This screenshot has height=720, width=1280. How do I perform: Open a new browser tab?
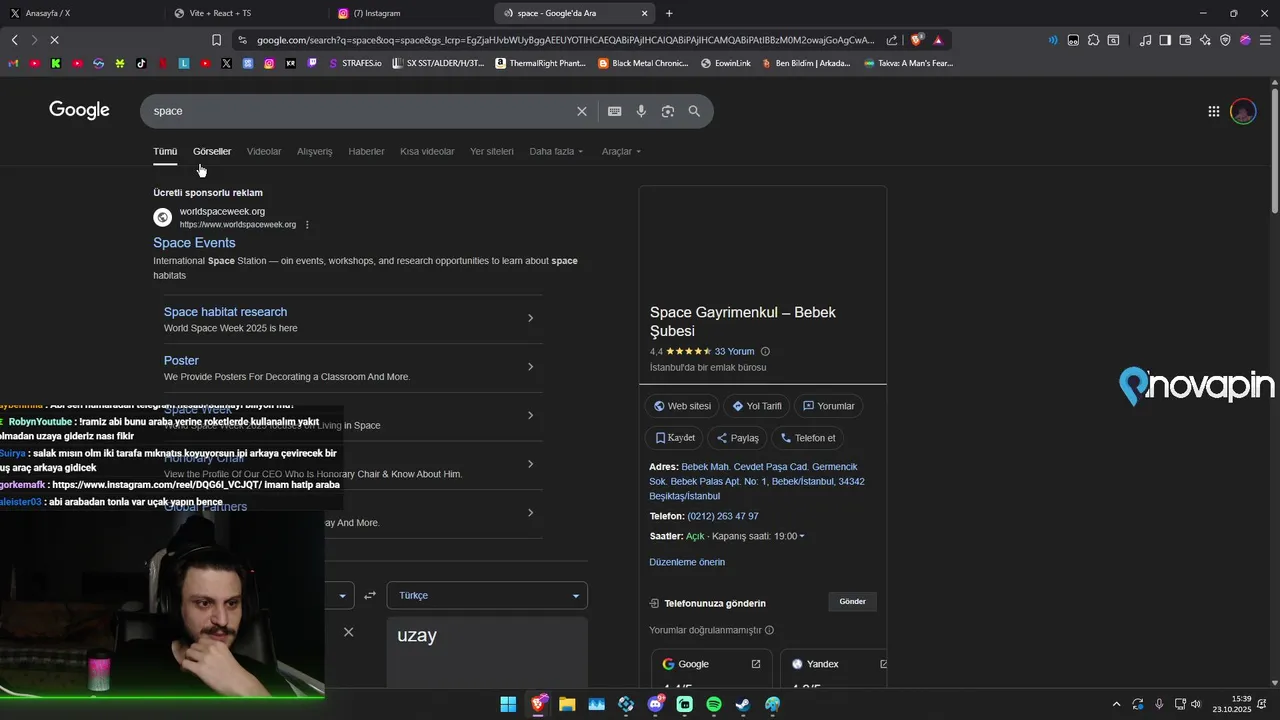[x=669, y=13]
